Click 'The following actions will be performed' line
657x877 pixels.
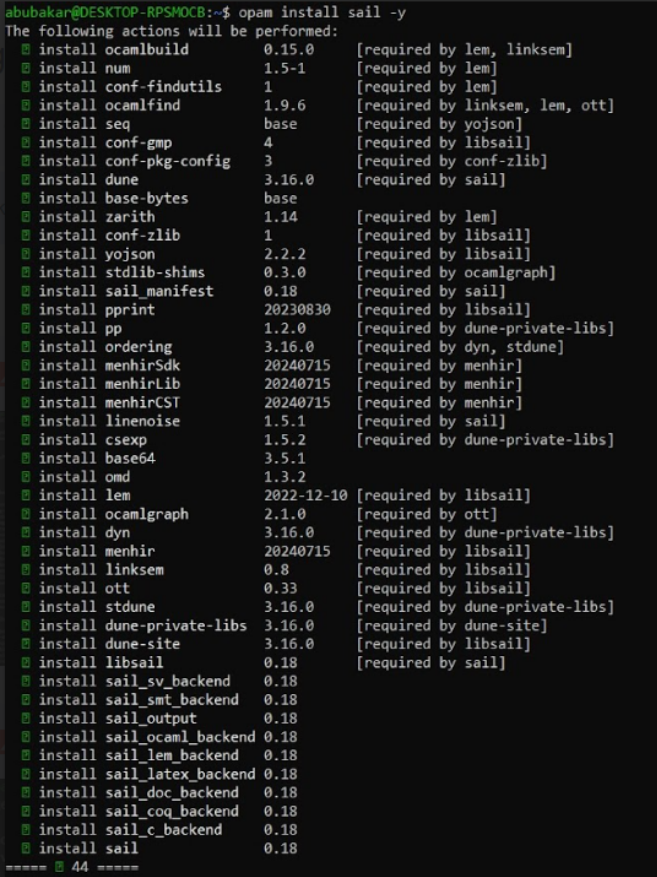(172, 31)
